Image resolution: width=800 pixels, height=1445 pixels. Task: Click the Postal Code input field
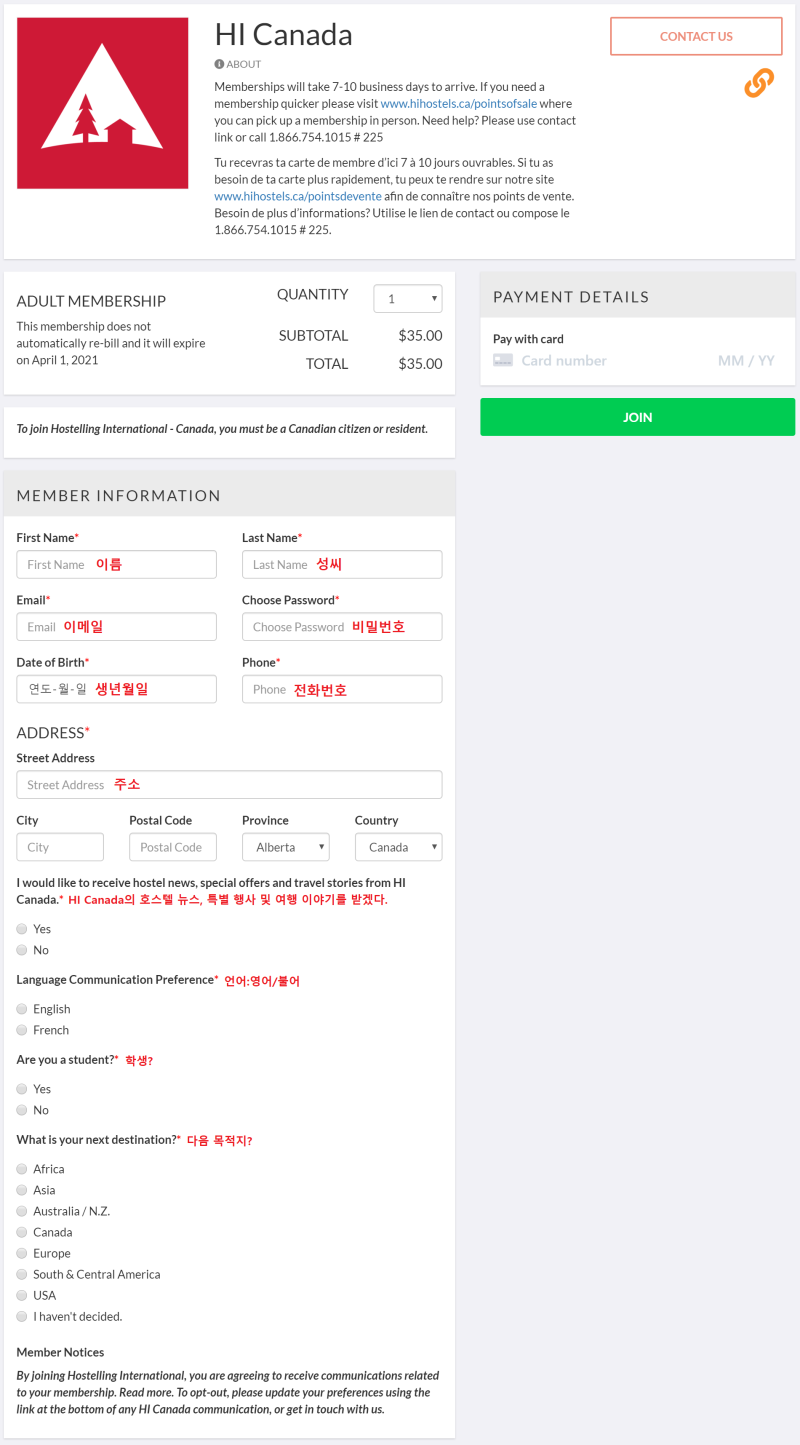click(x=172, y=847)
